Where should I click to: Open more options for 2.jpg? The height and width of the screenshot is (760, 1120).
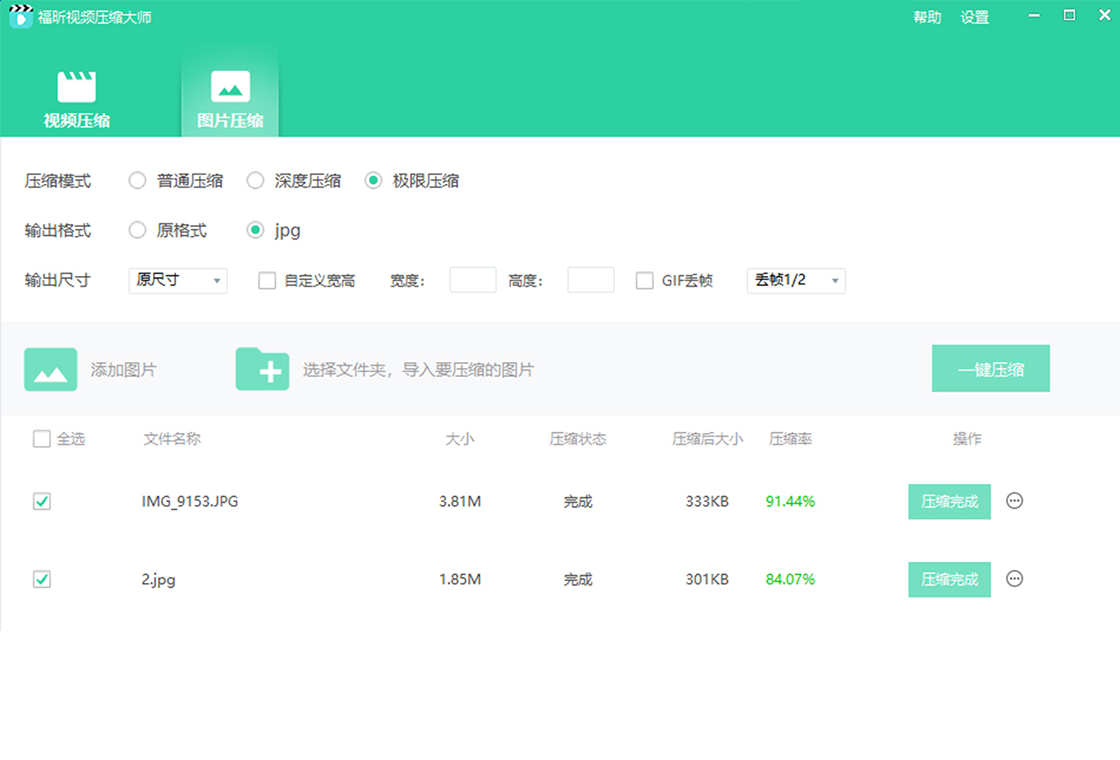point(1014,579)
